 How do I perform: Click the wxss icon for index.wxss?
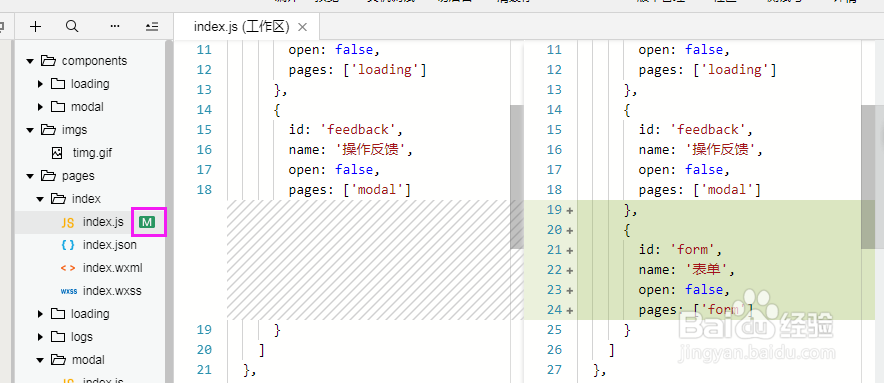click(68, 292)
